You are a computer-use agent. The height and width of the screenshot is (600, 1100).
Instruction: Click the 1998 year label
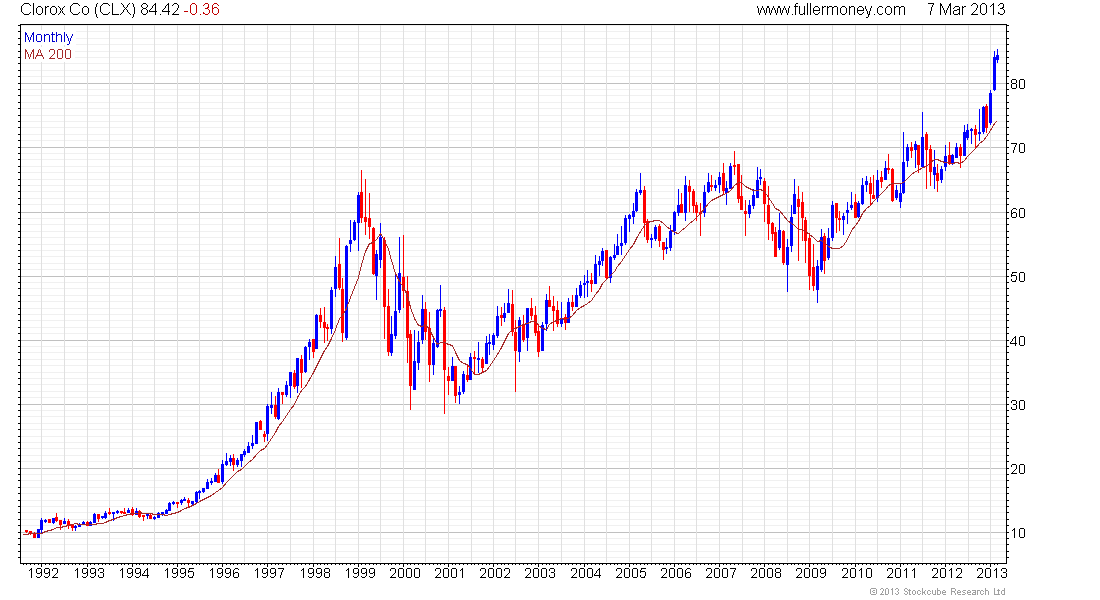[315, 573]
